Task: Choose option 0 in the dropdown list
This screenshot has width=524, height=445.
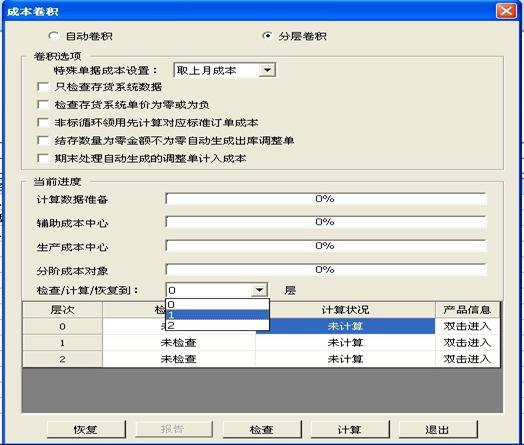Action: pyautogui.click(x=217, y=304)
